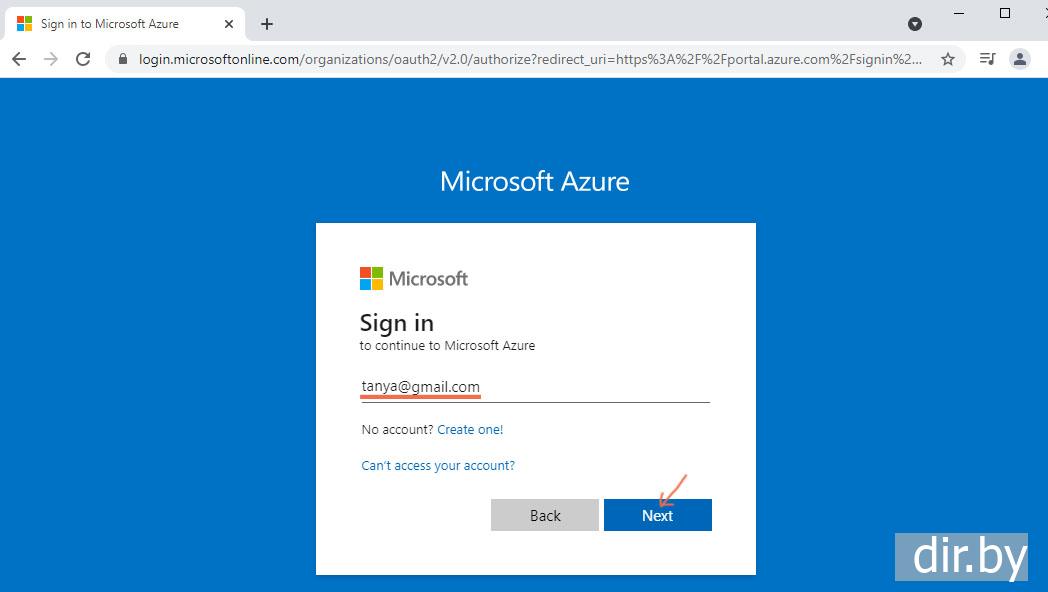Reload the sign-in page
The height and width of the screenshot is (592, 1048).
pos(84,59)
